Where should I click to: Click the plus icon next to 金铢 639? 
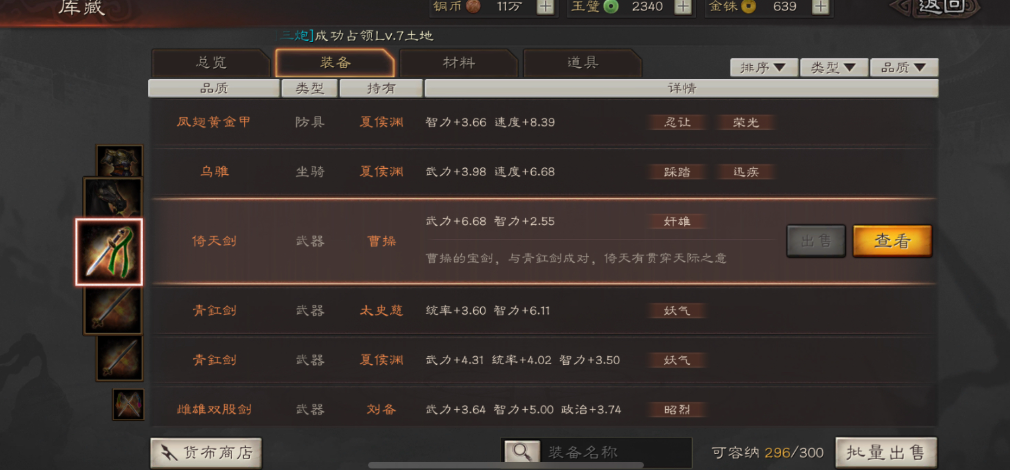click(x=820, y=7)
